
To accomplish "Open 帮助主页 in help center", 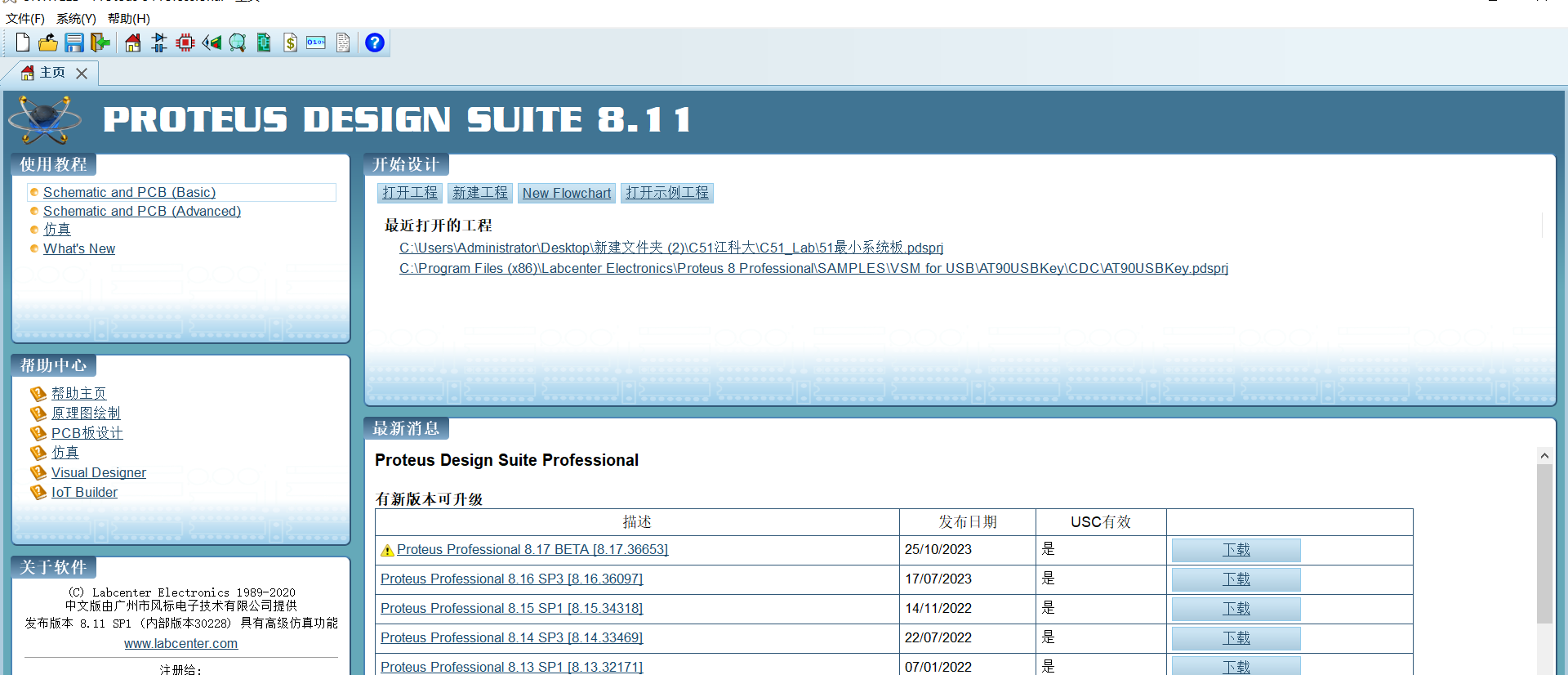I will point(78,393).
